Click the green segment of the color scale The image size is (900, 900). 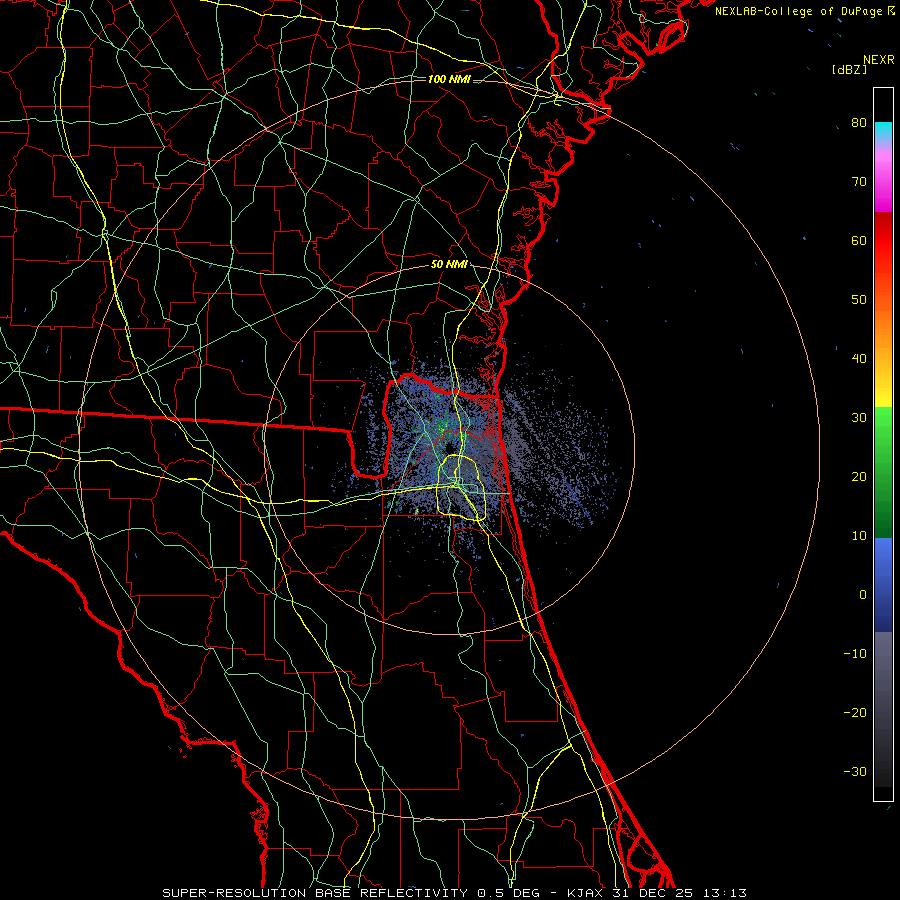[883, 472]
